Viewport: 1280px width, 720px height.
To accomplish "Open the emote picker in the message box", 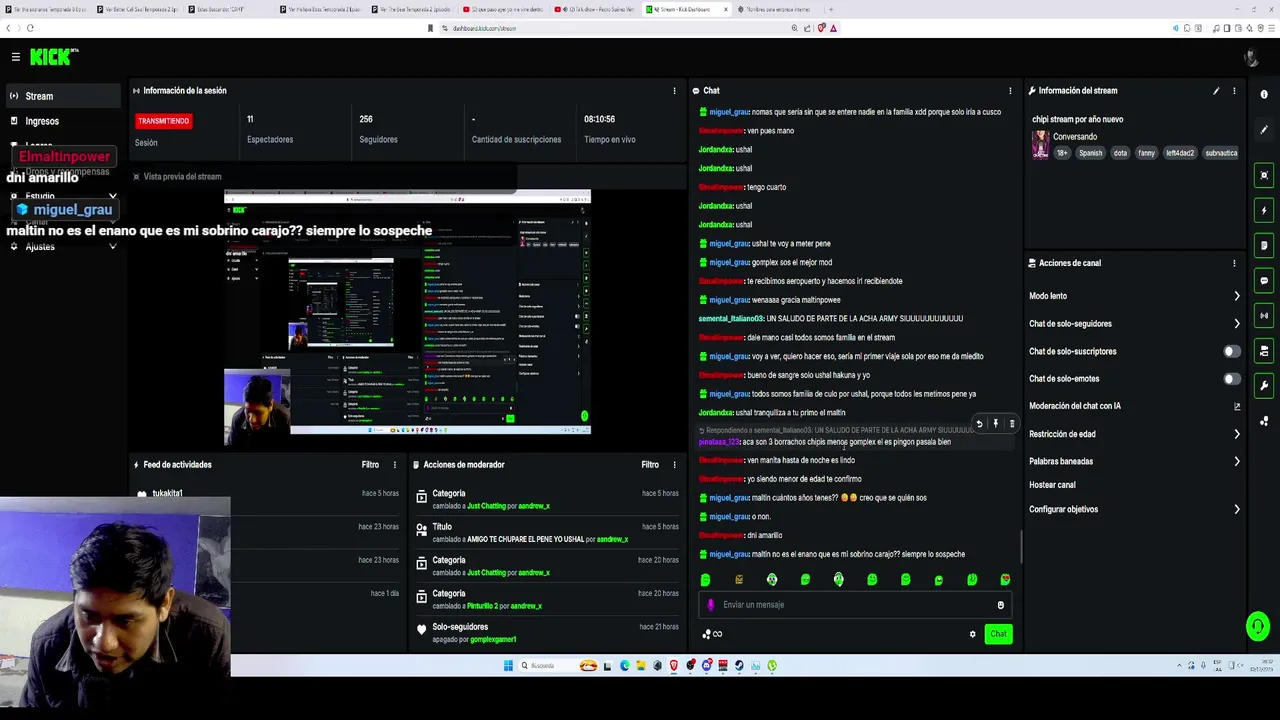I will pos(1000,605).
